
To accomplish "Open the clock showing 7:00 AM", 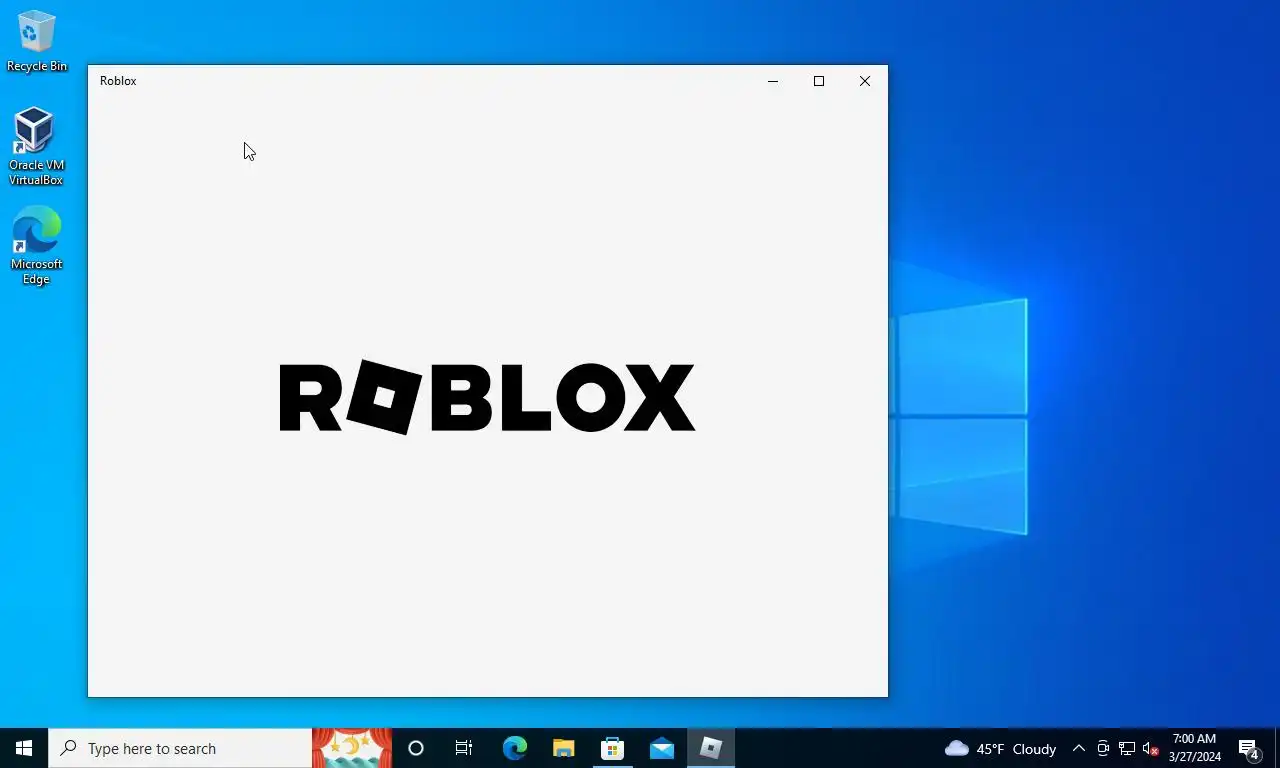I will [1195, 748].
